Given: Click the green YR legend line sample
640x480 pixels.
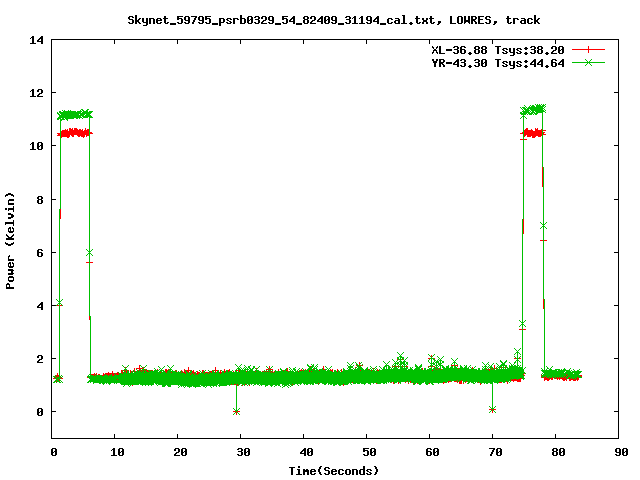Looking at the screenshot, I should pos(588,63).
